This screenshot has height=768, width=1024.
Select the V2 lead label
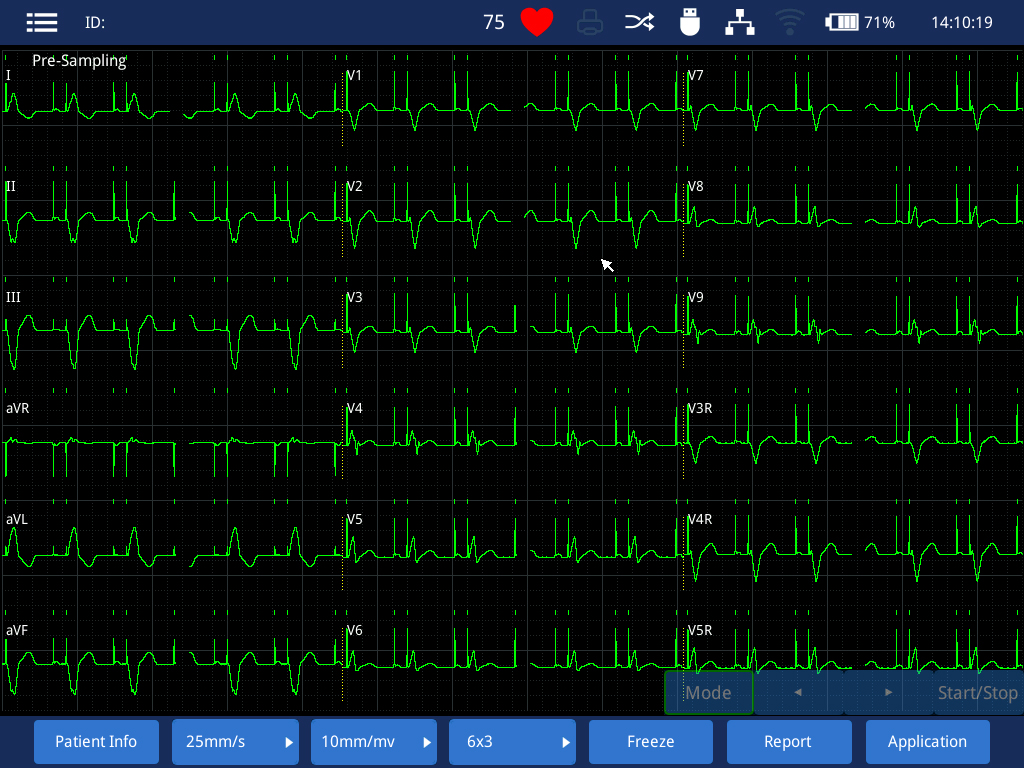point(354,186)
